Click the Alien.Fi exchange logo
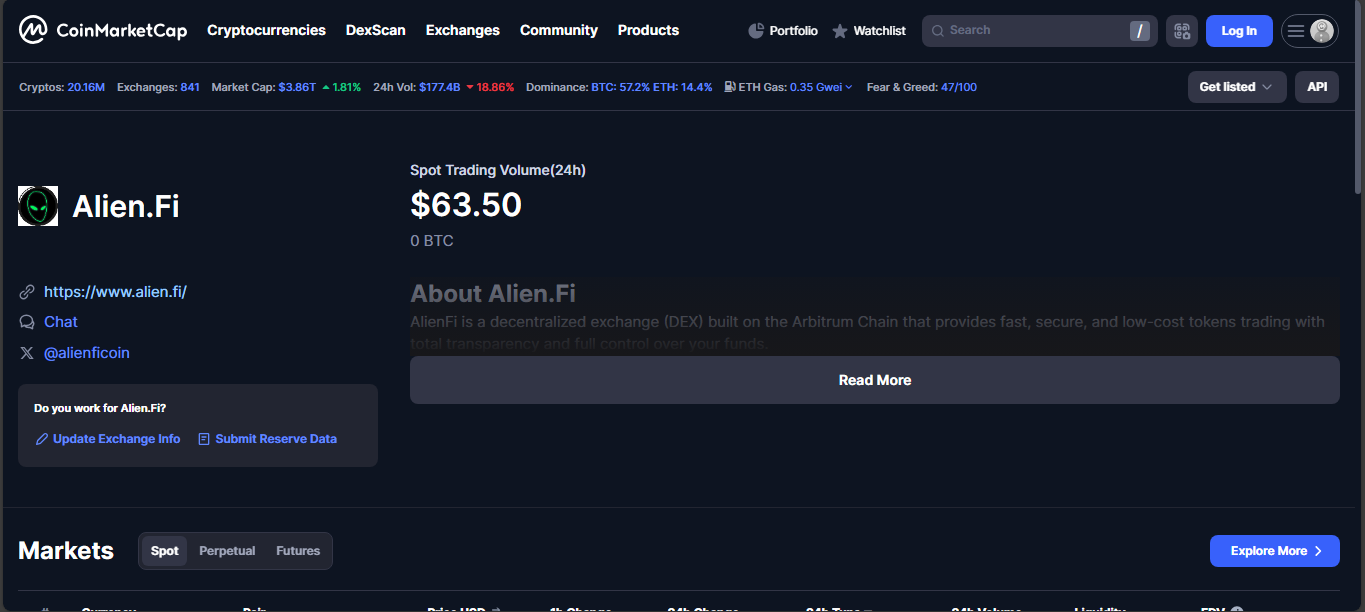This screenshot has width=1365, height=612. click(38, 206)
